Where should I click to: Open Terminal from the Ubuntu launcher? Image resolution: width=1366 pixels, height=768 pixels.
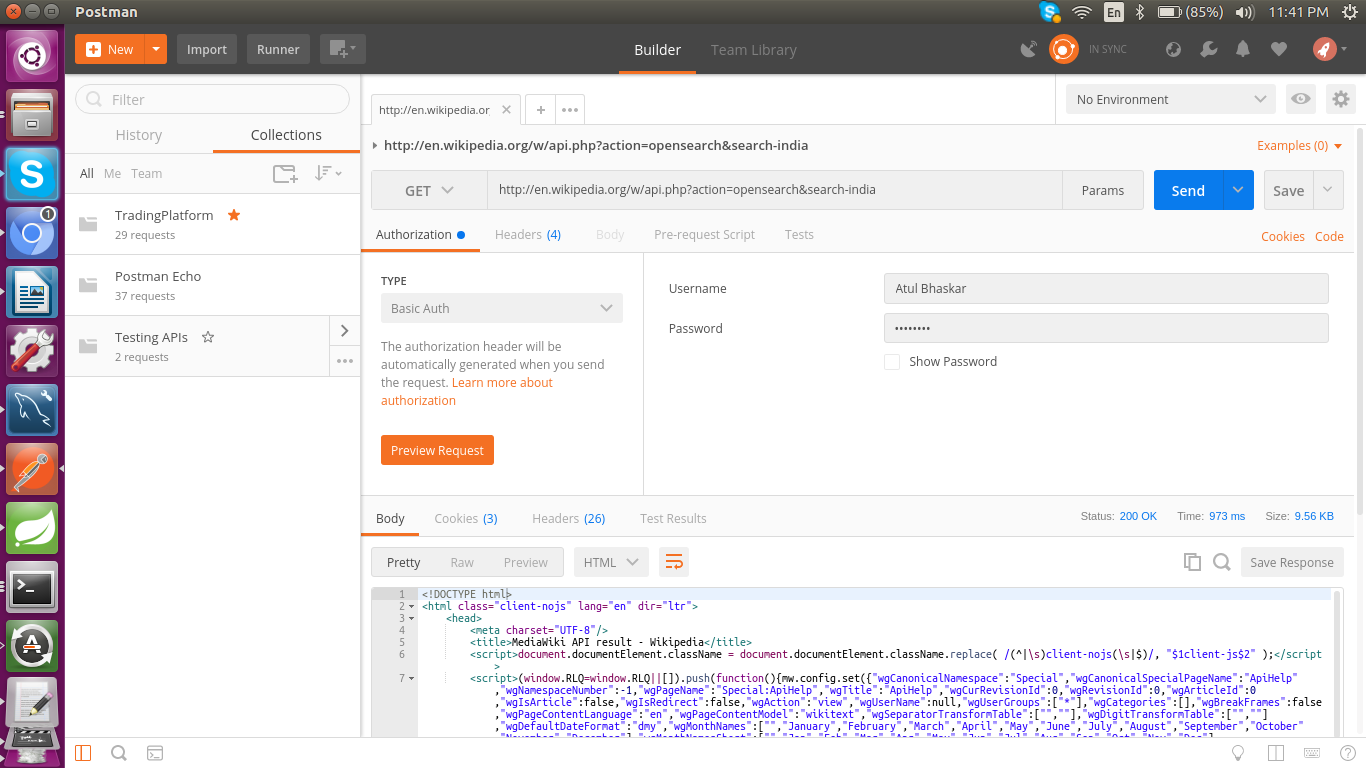32,588
